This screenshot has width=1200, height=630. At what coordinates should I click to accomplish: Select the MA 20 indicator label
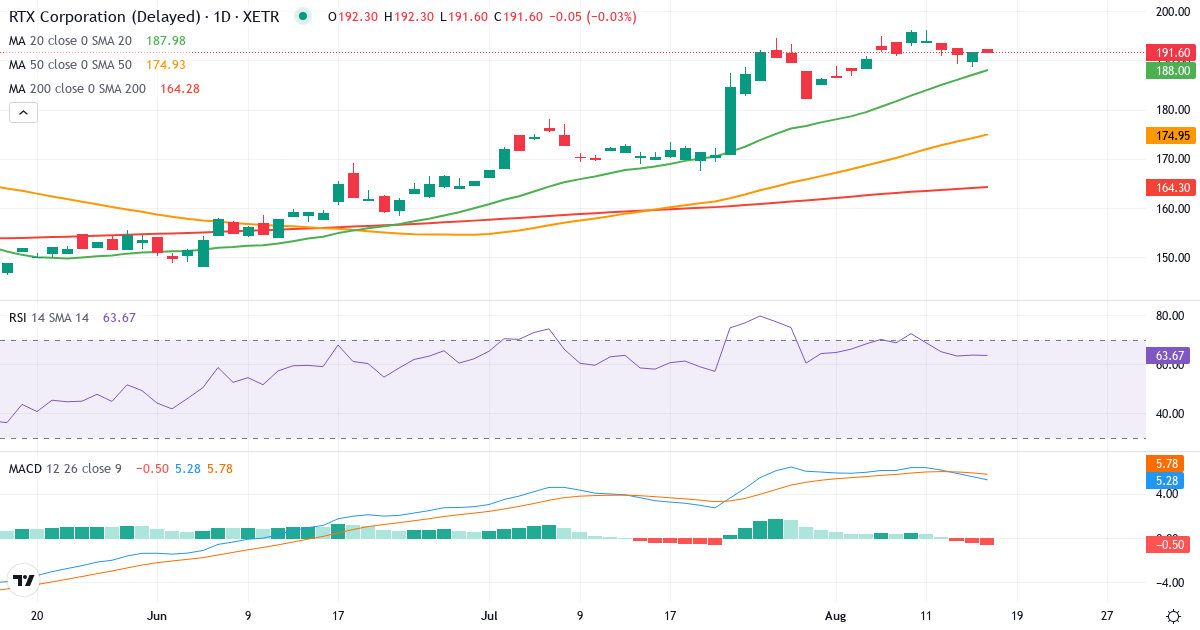tap(70, 40)
